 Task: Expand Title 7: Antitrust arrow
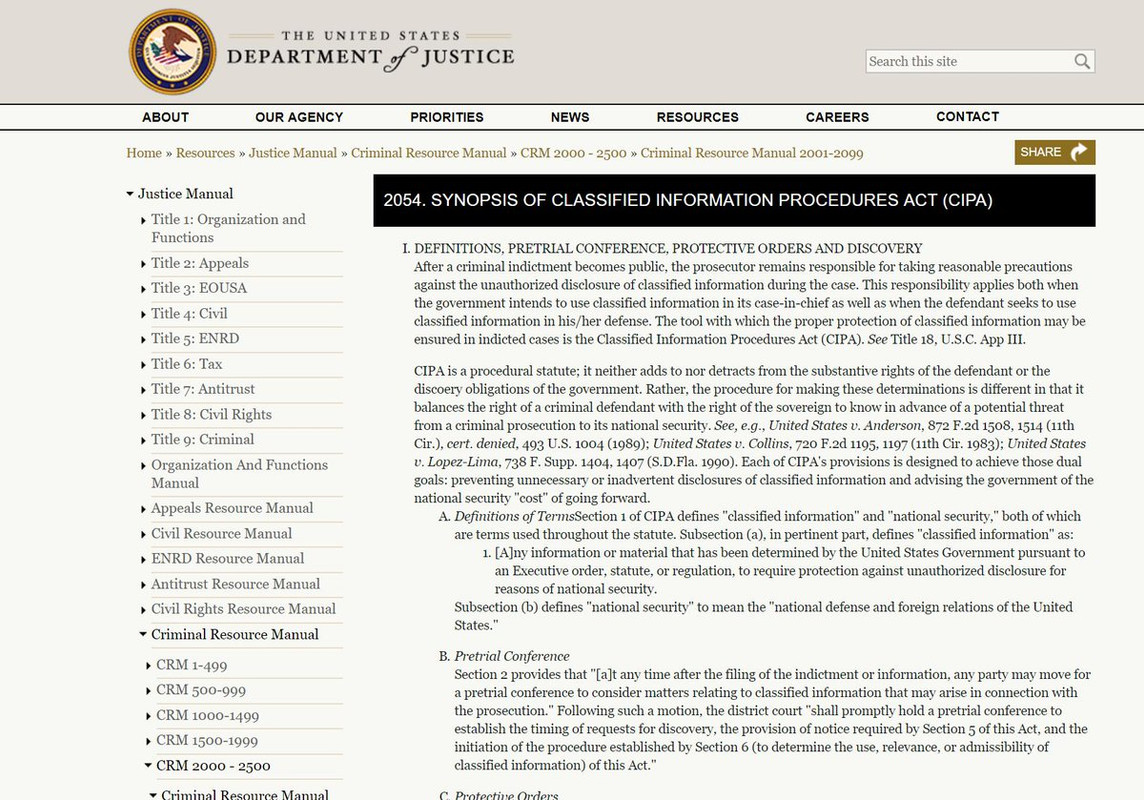click(x=143, y=390)
